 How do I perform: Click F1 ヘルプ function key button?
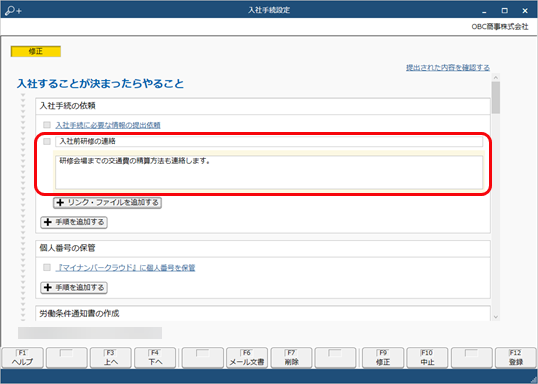click(23, 358)
